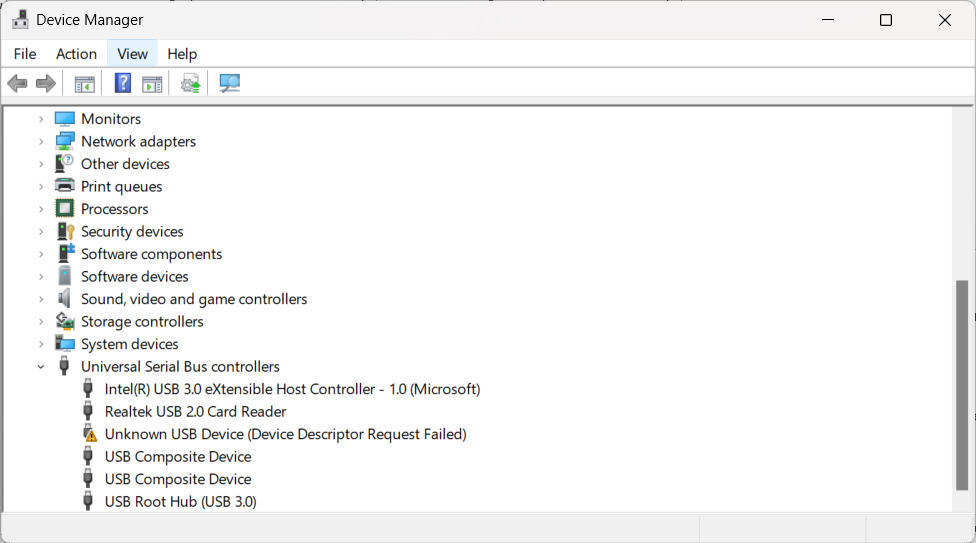Open the Action menu

pyautogui.click(x=77, y=54)
